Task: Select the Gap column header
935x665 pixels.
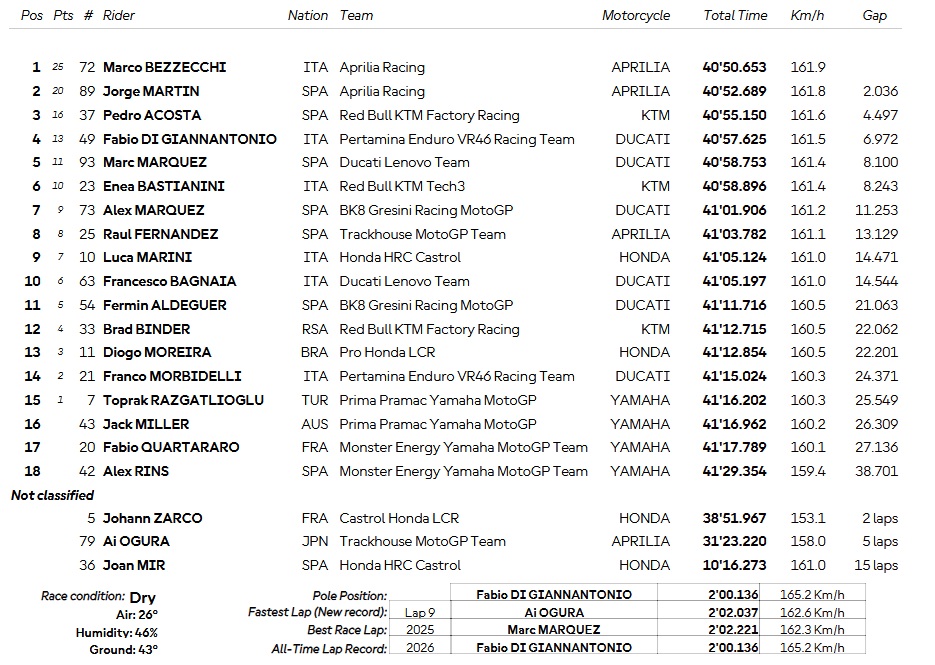Action: [874, 16]
